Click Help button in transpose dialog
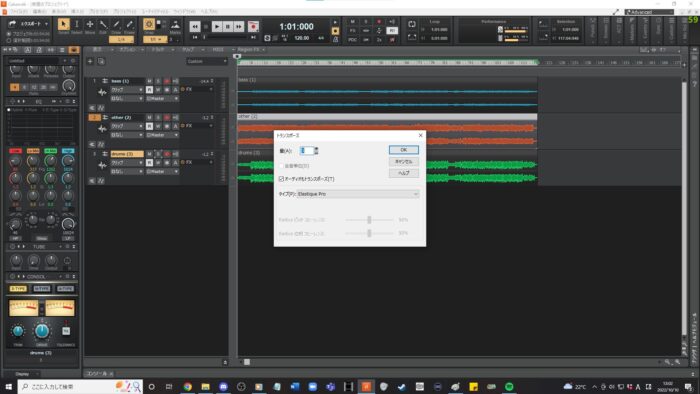 click(x=404, y=173)
